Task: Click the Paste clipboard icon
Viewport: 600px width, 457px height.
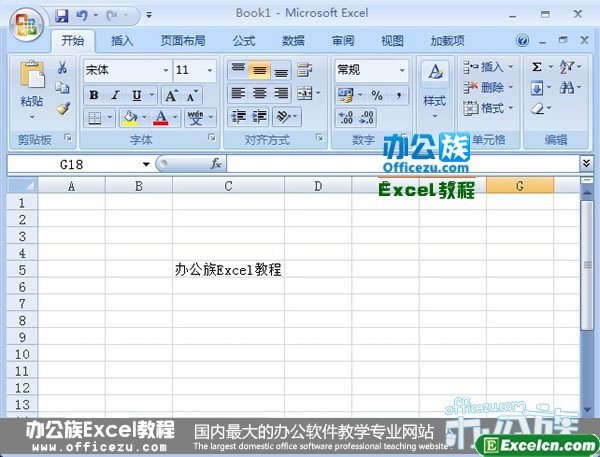Action: coord(32,74)
